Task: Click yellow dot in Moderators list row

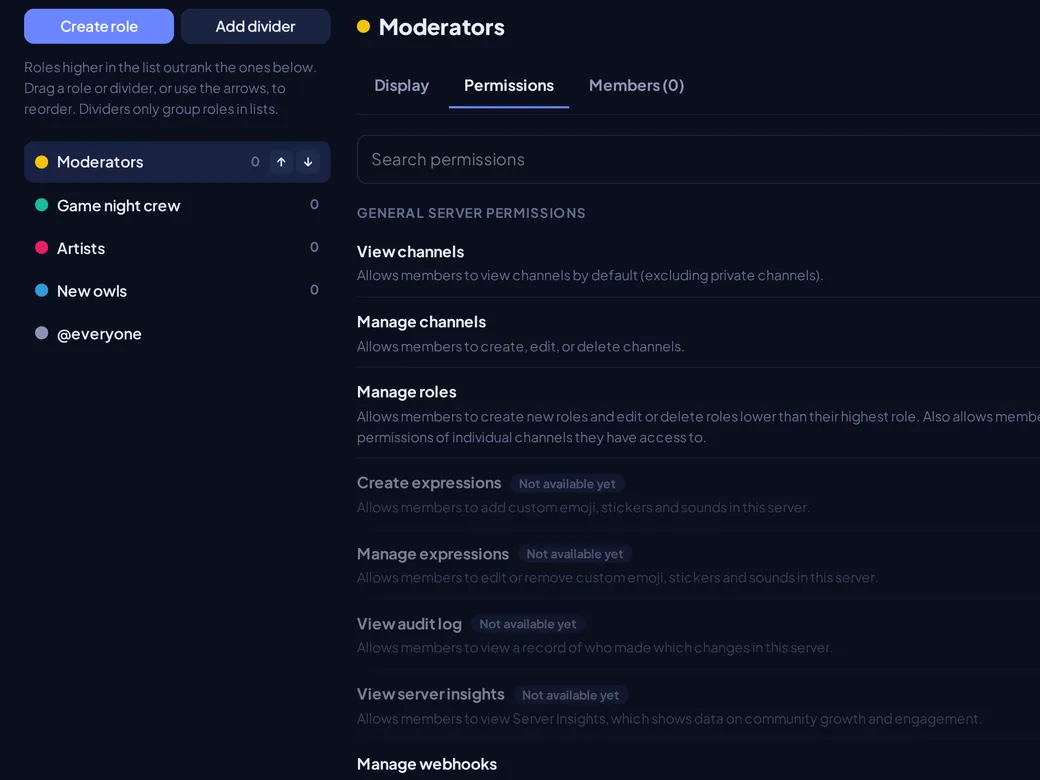Action: tap(41, 162)
